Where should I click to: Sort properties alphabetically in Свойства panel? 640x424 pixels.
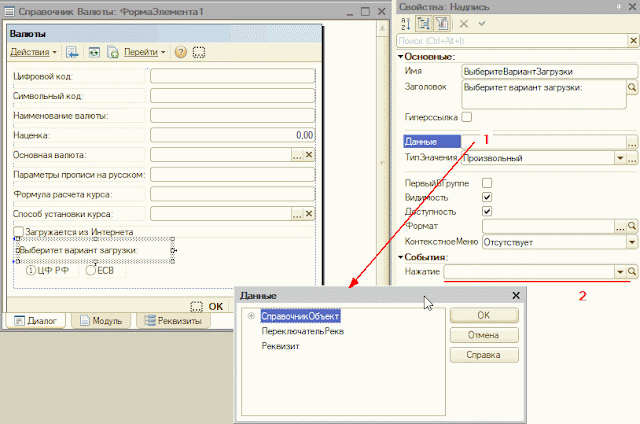(x=405, y=24)
